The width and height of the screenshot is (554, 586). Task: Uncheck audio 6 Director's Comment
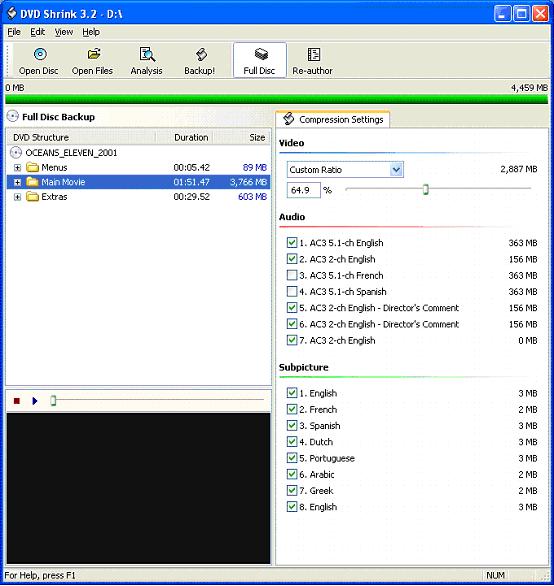[x=292, y=324]
